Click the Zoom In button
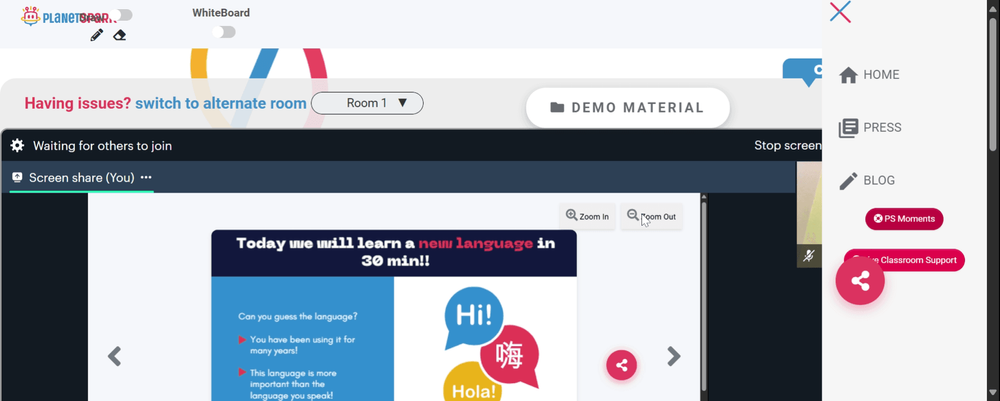The width and height of the screenshot is (1000, 401). [587, 217]
